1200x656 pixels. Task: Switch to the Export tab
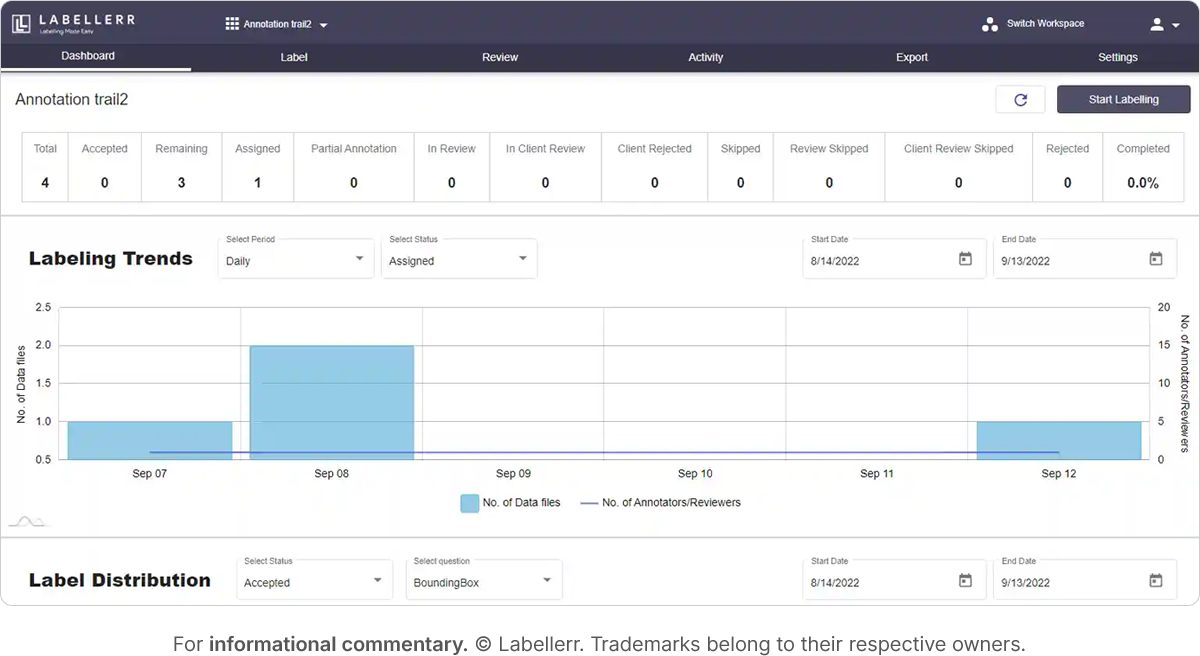click(x=911, y=57)
